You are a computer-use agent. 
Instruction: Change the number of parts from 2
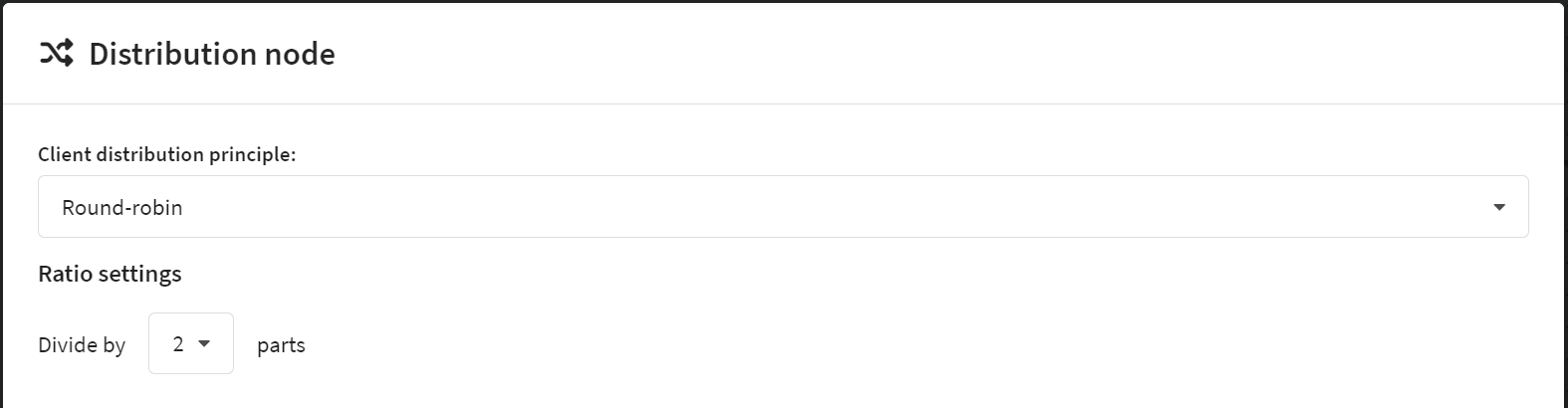tap(191, 343)
